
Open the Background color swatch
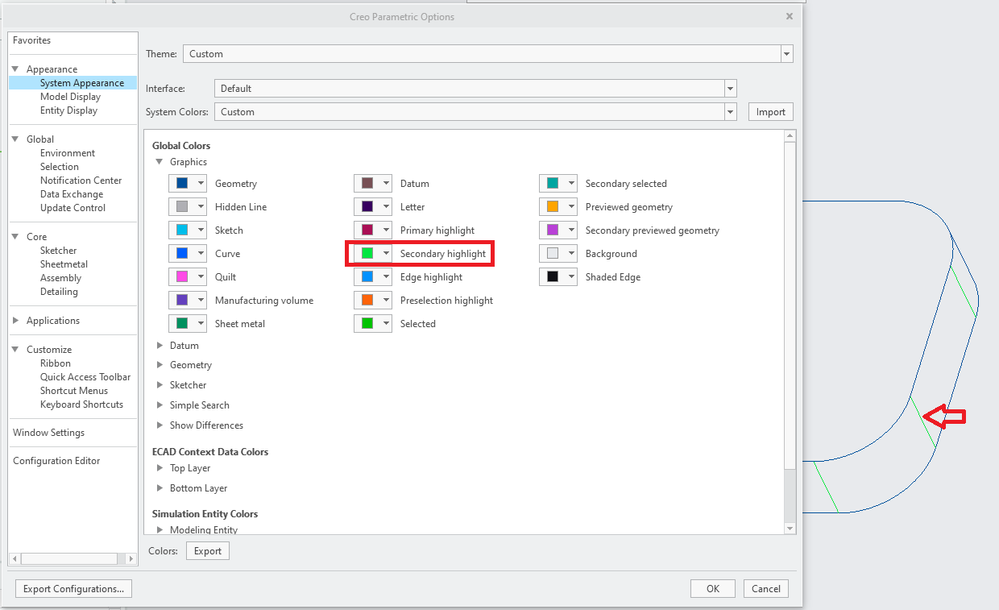(x=558, y=254)
